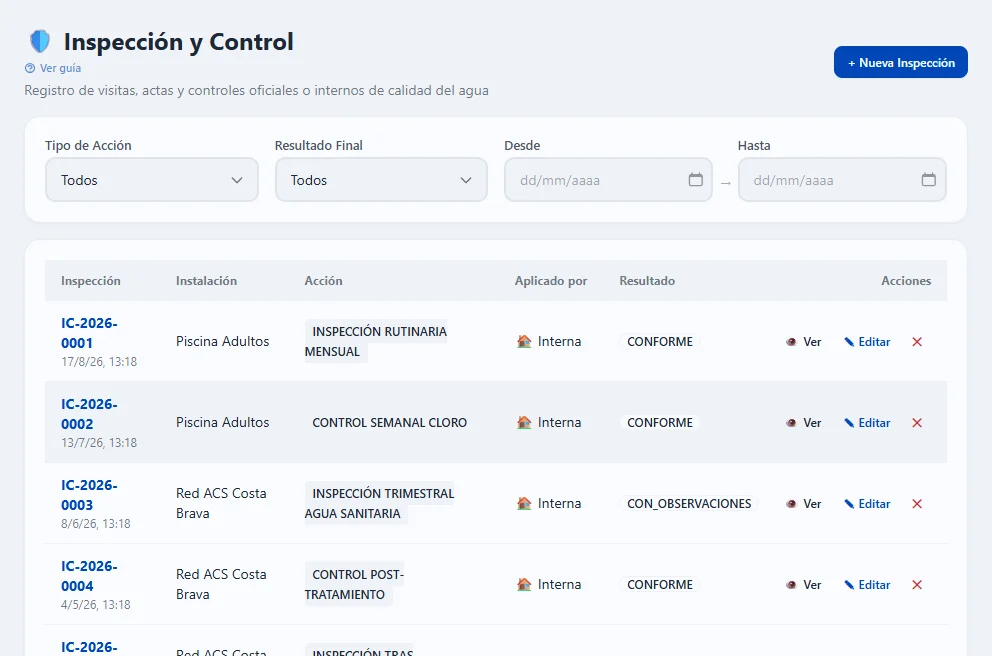
Task: Click the Inspección column header
Action: [x=90, y=281]
